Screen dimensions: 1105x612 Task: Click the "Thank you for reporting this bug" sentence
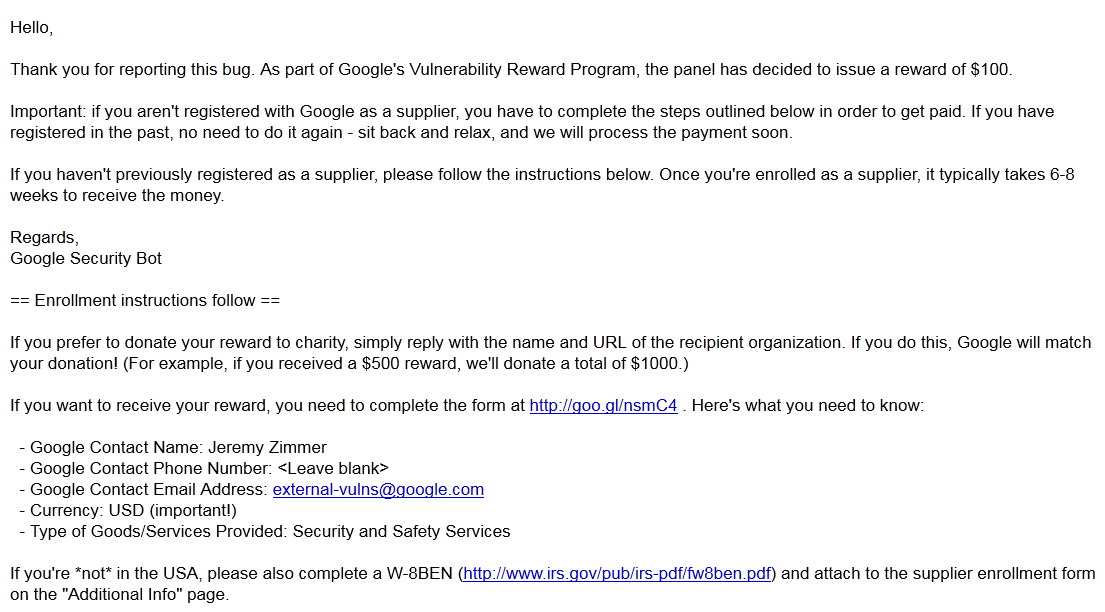tap(122, 70)
